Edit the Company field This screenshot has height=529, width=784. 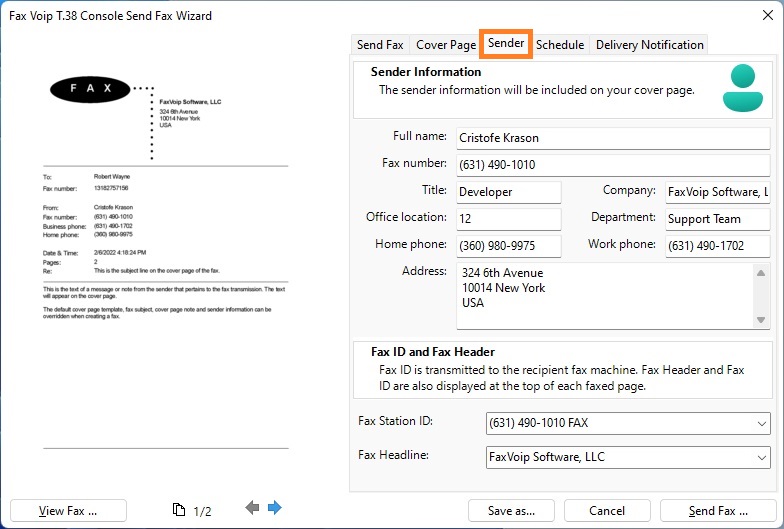pos(718,192)
